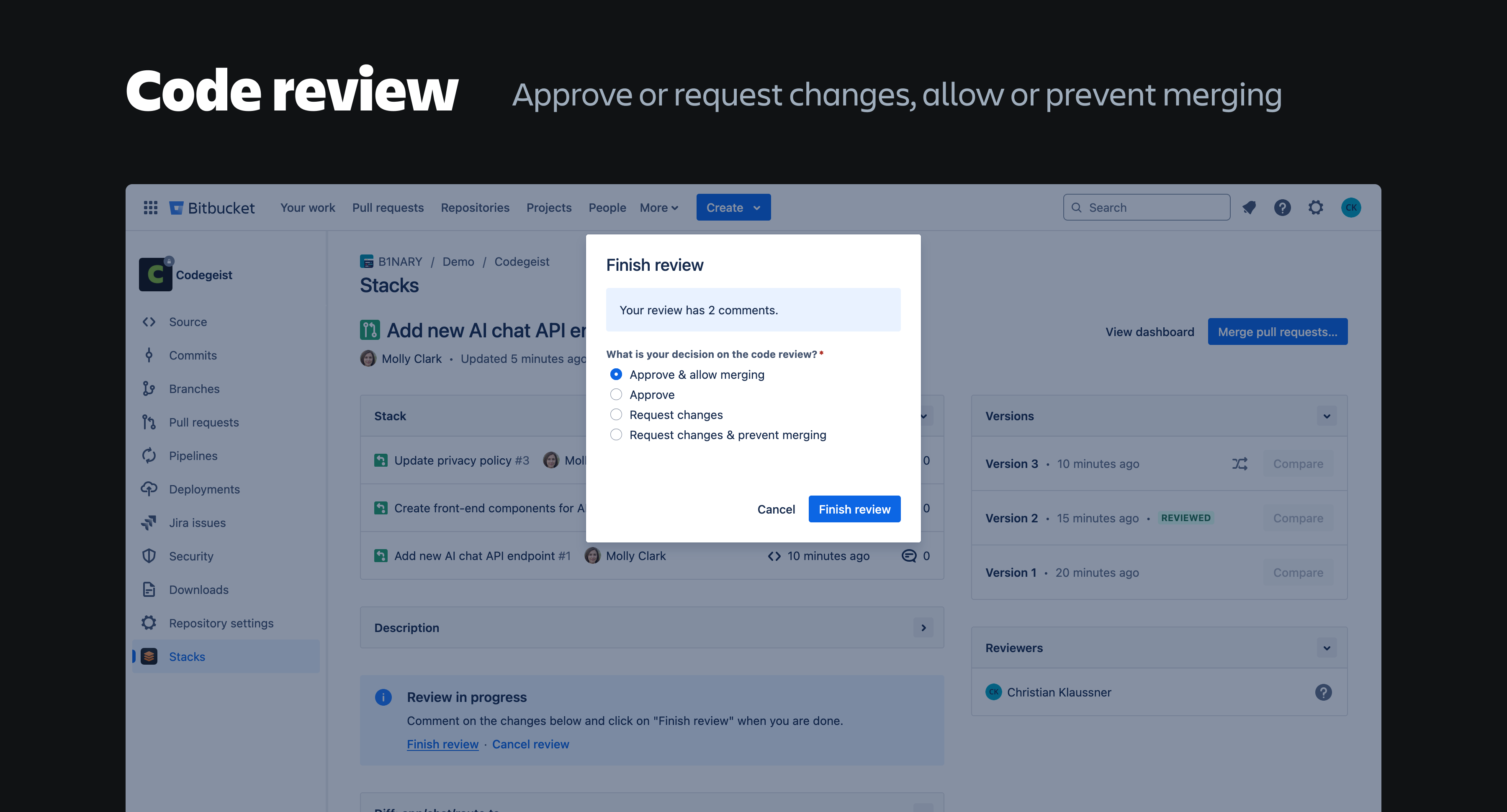Cancel the Finish review dialog
The width and height of the screenshot is (1507, 812).
[x=776, y=509]
